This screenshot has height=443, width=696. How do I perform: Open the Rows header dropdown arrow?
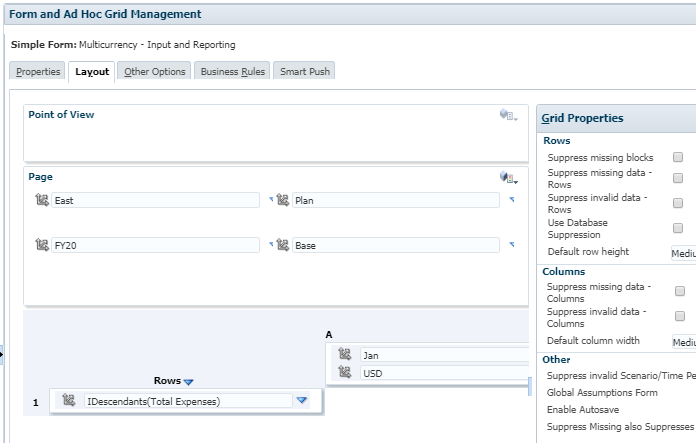188,382
